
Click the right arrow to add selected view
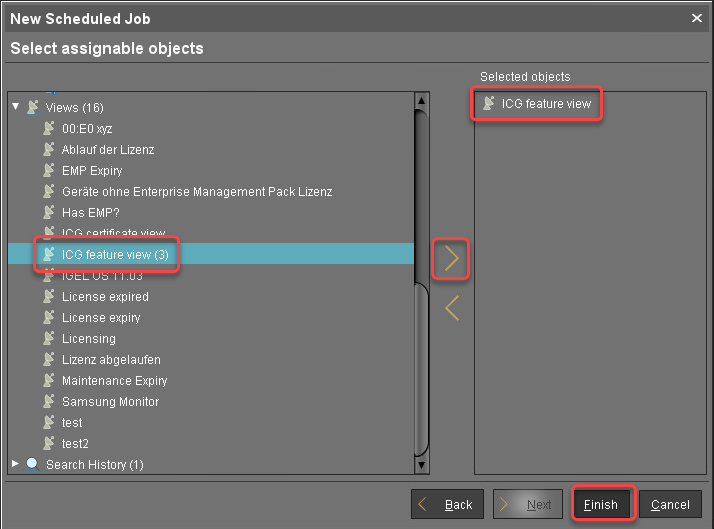[452, 259]
